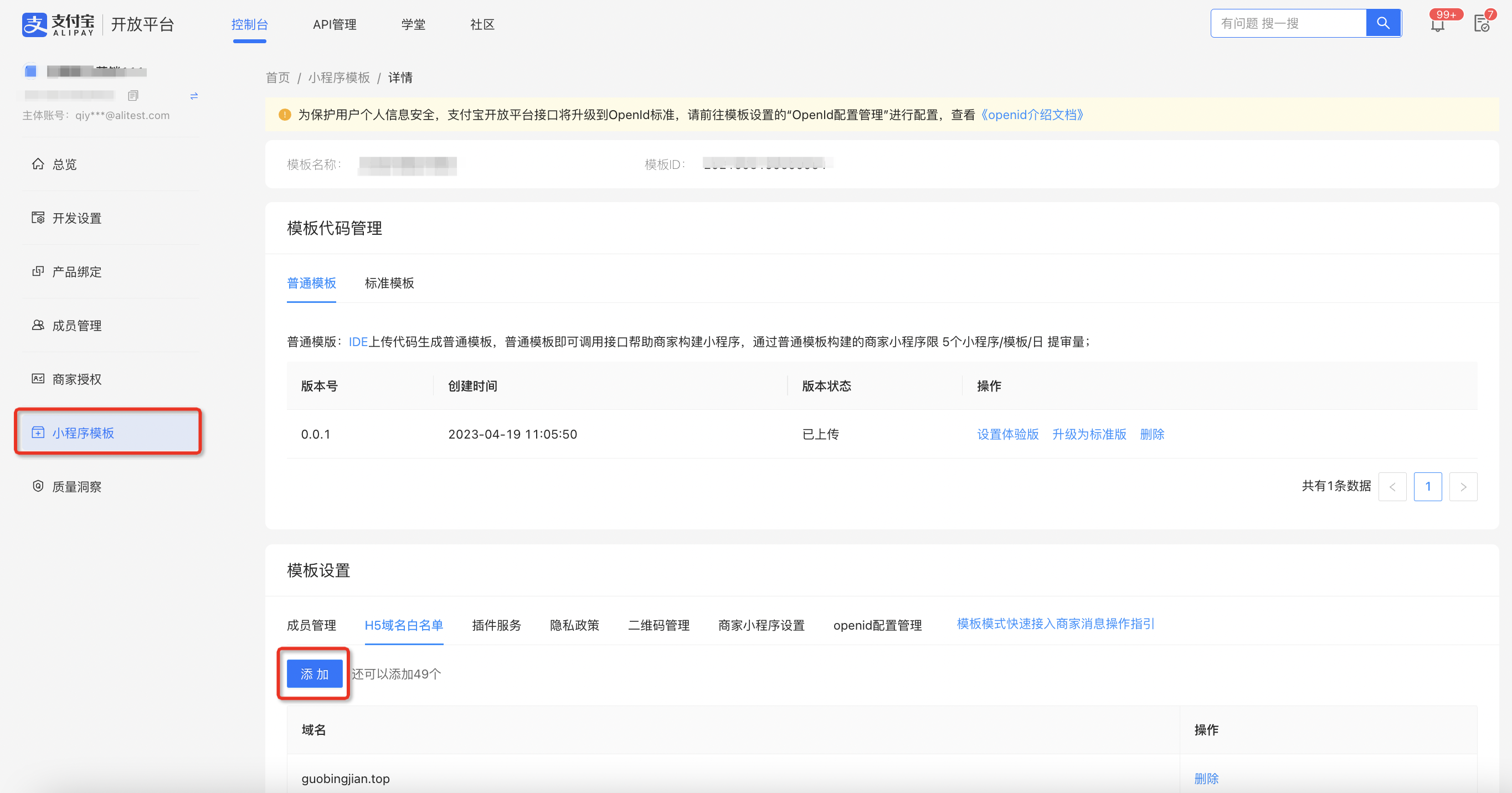Click the blue search magnifier button
The height and width of the screenshot is (793, 1512).
[1383, 23]
